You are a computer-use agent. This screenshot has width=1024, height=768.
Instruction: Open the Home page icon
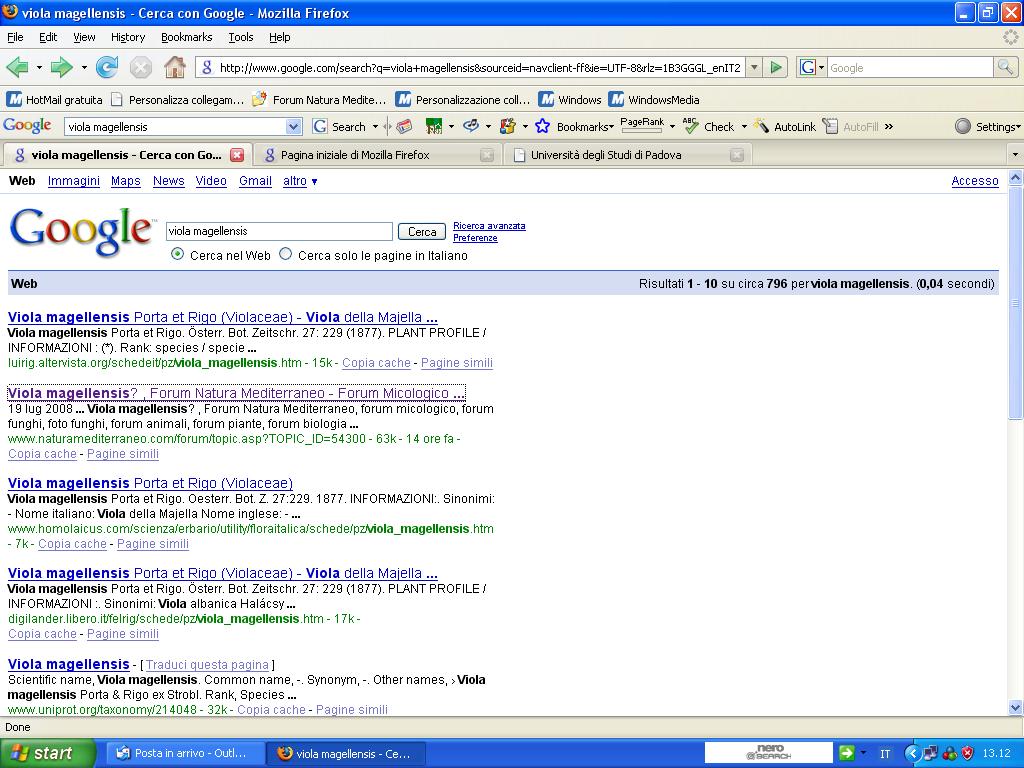click(x=174, y=67)
